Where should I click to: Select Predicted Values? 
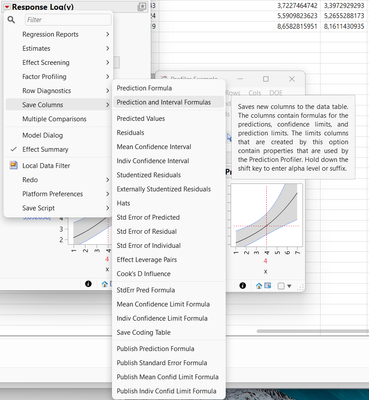(x=169, y=119)
